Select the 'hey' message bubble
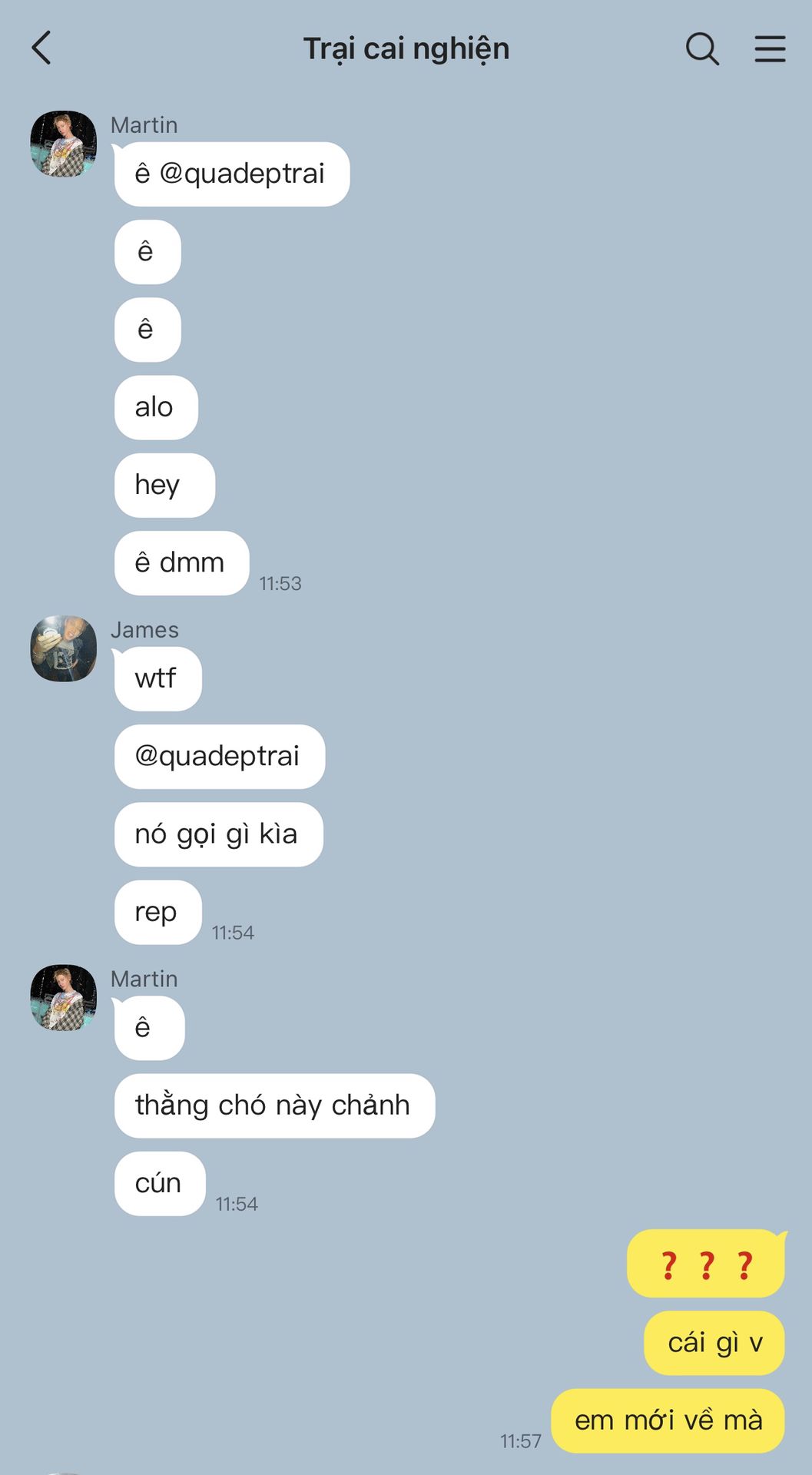The image size is (812, 1475). point(164,485)
